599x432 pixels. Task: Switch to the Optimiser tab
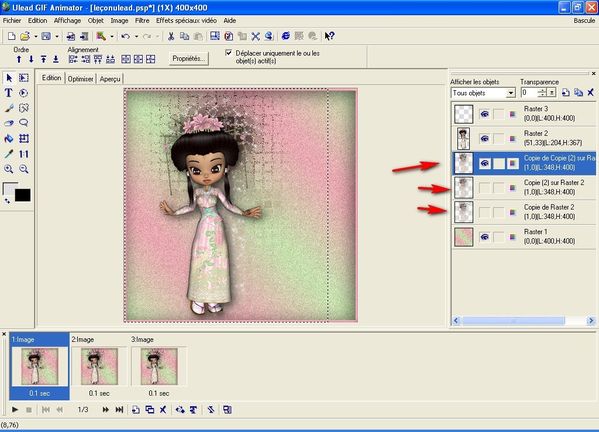[x=81, y=79]
